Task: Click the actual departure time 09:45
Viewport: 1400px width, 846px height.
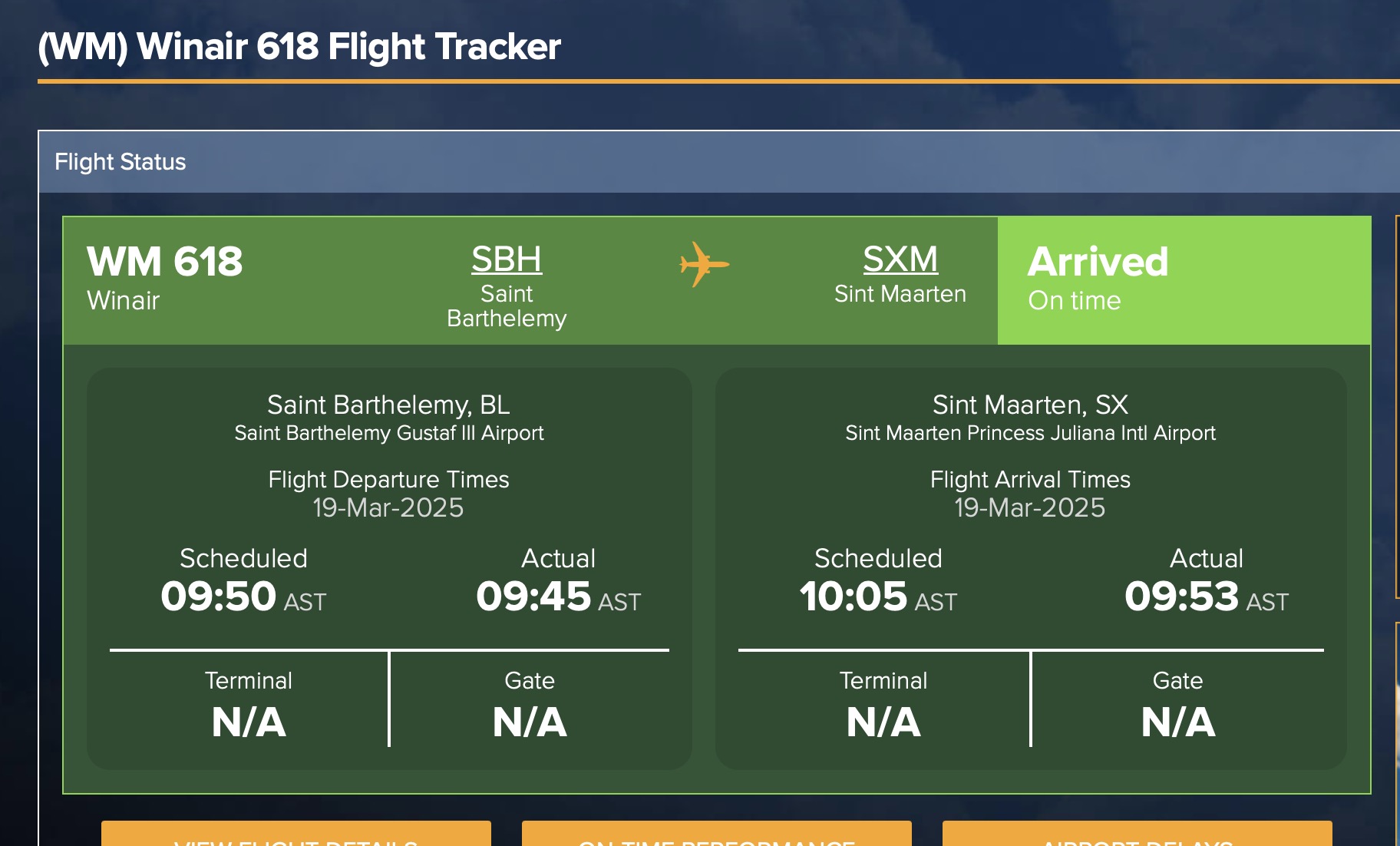Action: coord(533,596)
